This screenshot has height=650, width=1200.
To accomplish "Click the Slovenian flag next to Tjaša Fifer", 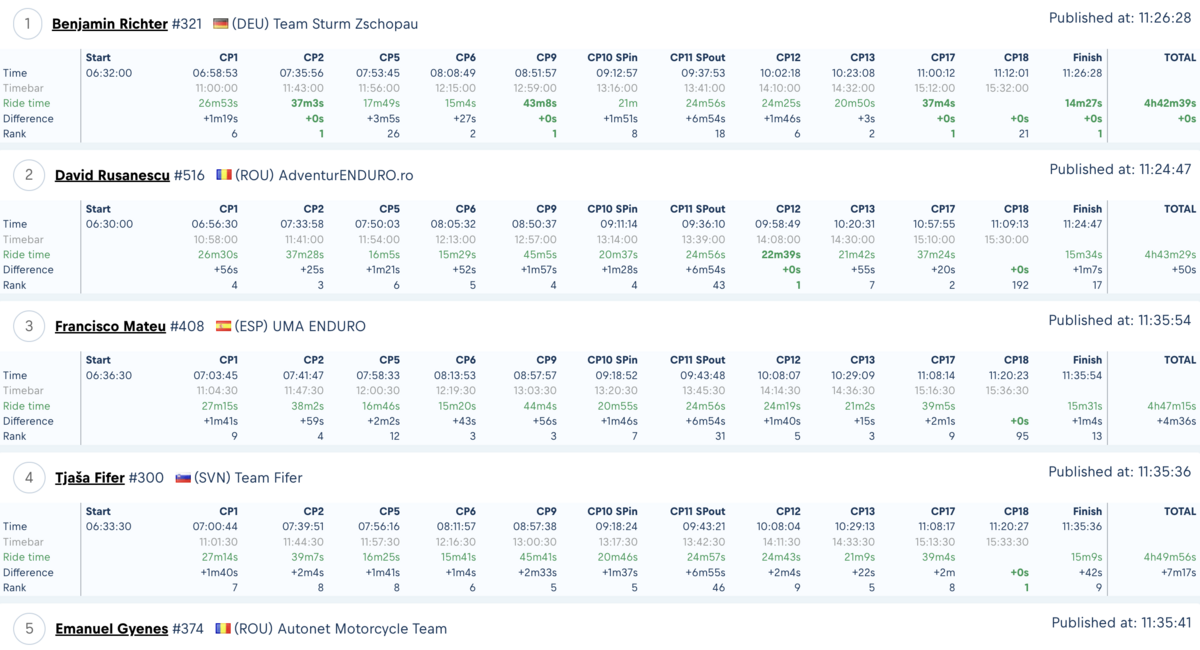I will coord(183,478).
